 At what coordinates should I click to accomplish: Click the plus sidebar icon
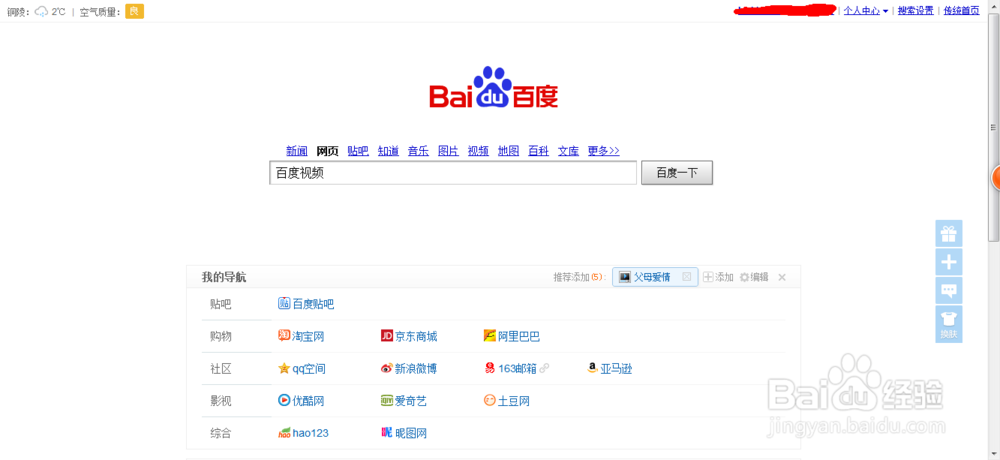[x=949, y=262]
